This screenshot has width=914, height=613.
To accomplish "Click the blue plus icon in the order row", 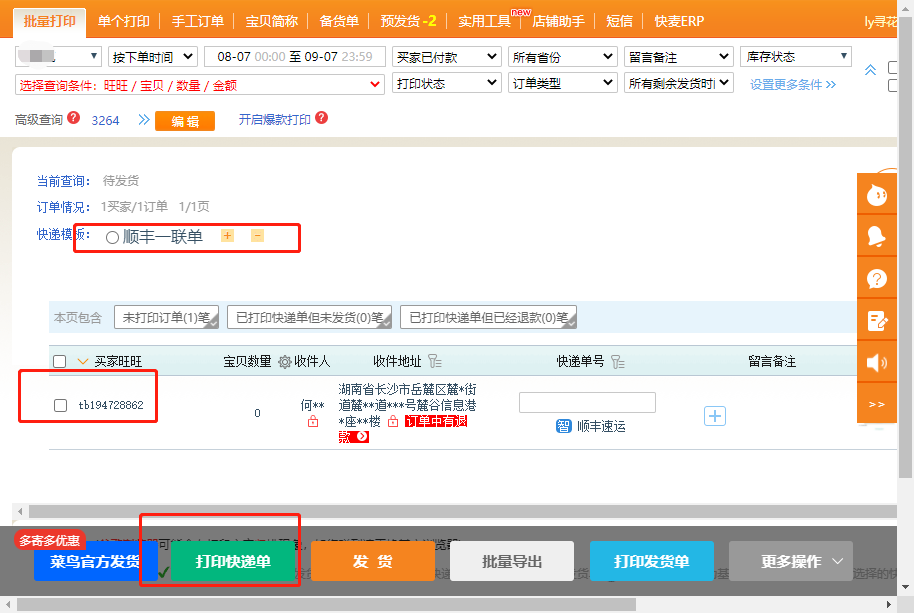I will (715, 416).
